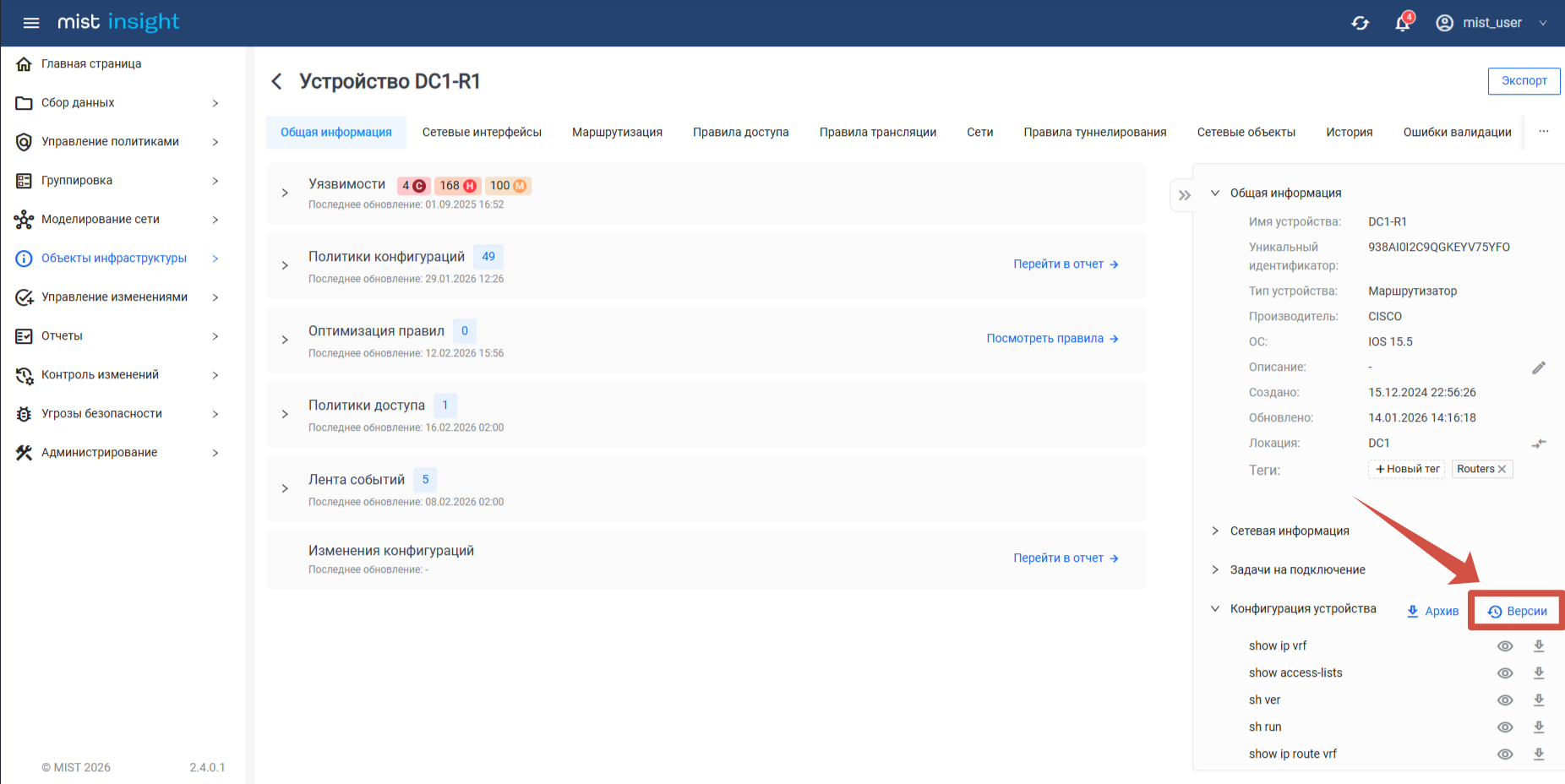
Task: Expand the Политики доступа section
Action: point(285,415)
